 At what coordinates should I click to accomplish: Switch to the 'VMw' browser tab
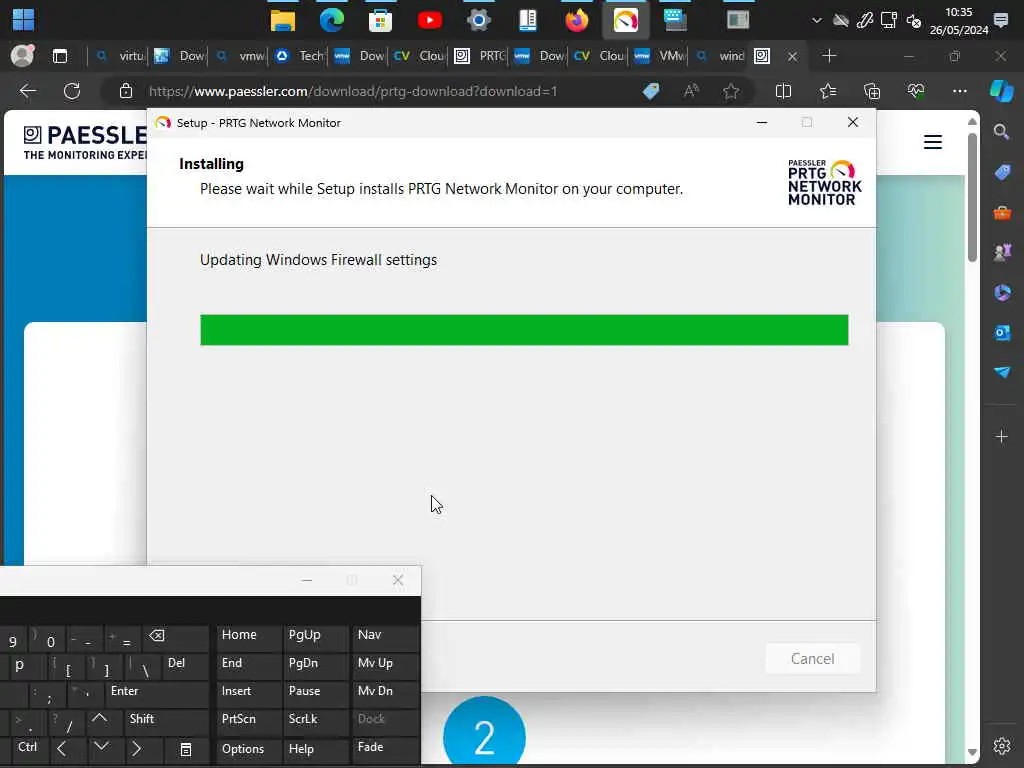tap(660, 56)
